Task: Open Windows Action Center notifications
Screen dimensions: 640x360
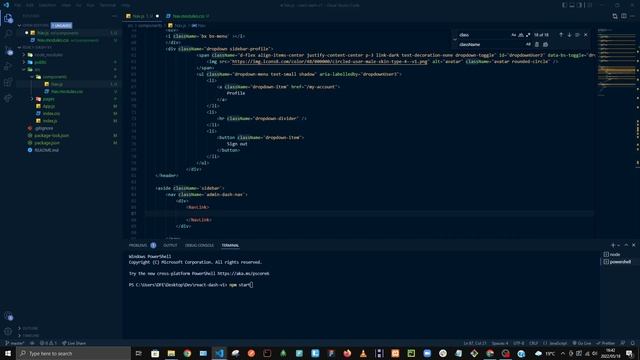Action: tap(630, 353)
